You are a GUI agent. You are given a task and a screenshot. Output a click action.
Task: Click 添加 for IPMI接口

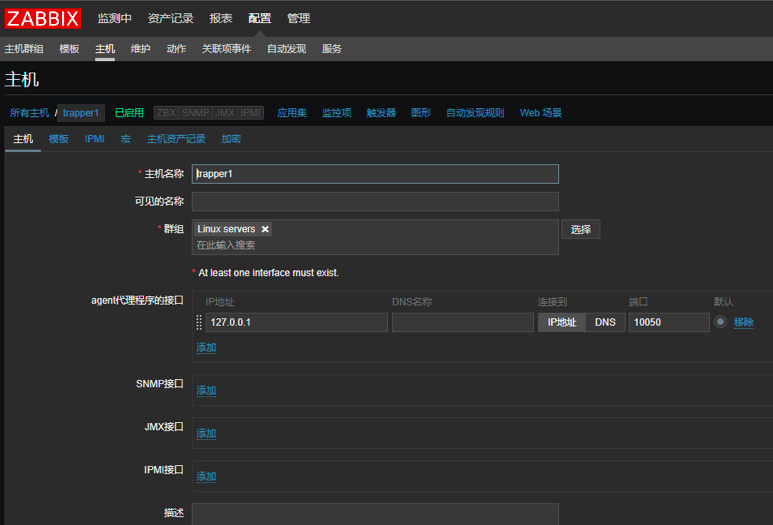point(206,477)
